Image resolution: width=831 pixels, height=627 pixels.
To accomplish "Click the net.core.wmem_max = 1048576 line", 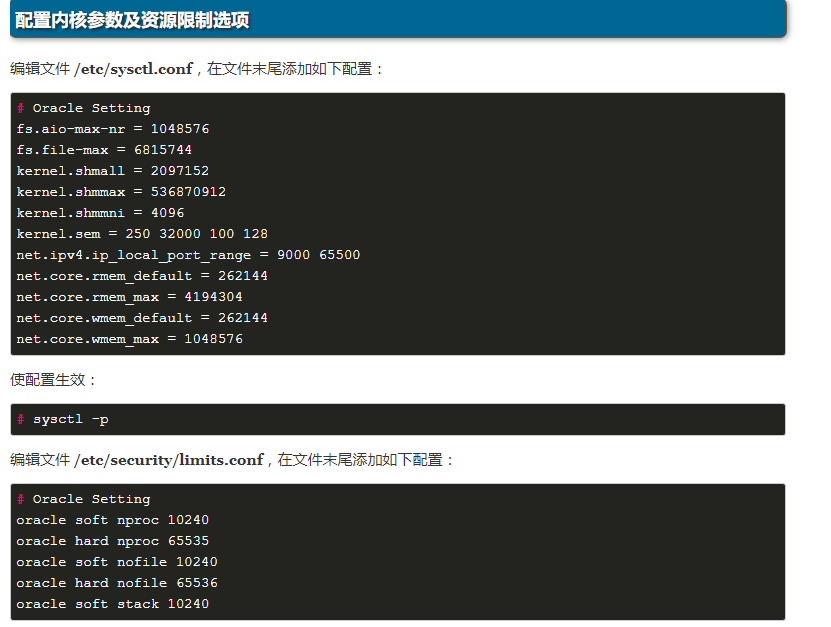I will tap(129, 339).
